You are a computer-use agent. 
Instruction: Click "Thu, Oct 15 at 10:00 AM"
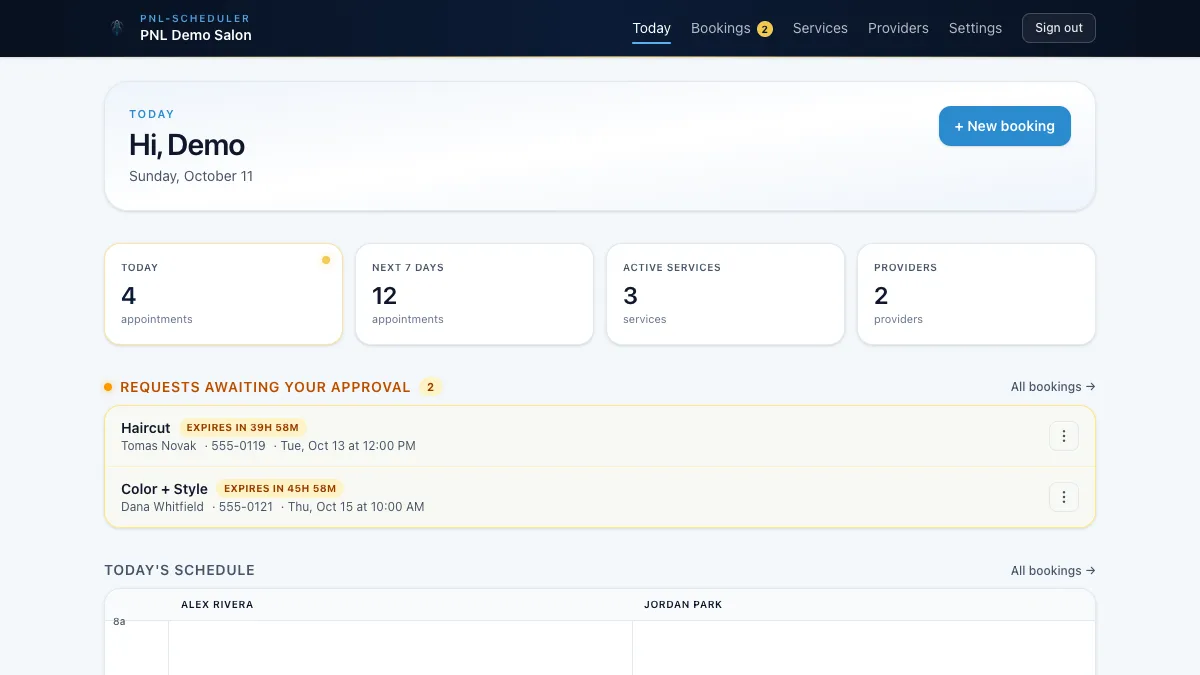click(356, 507)
